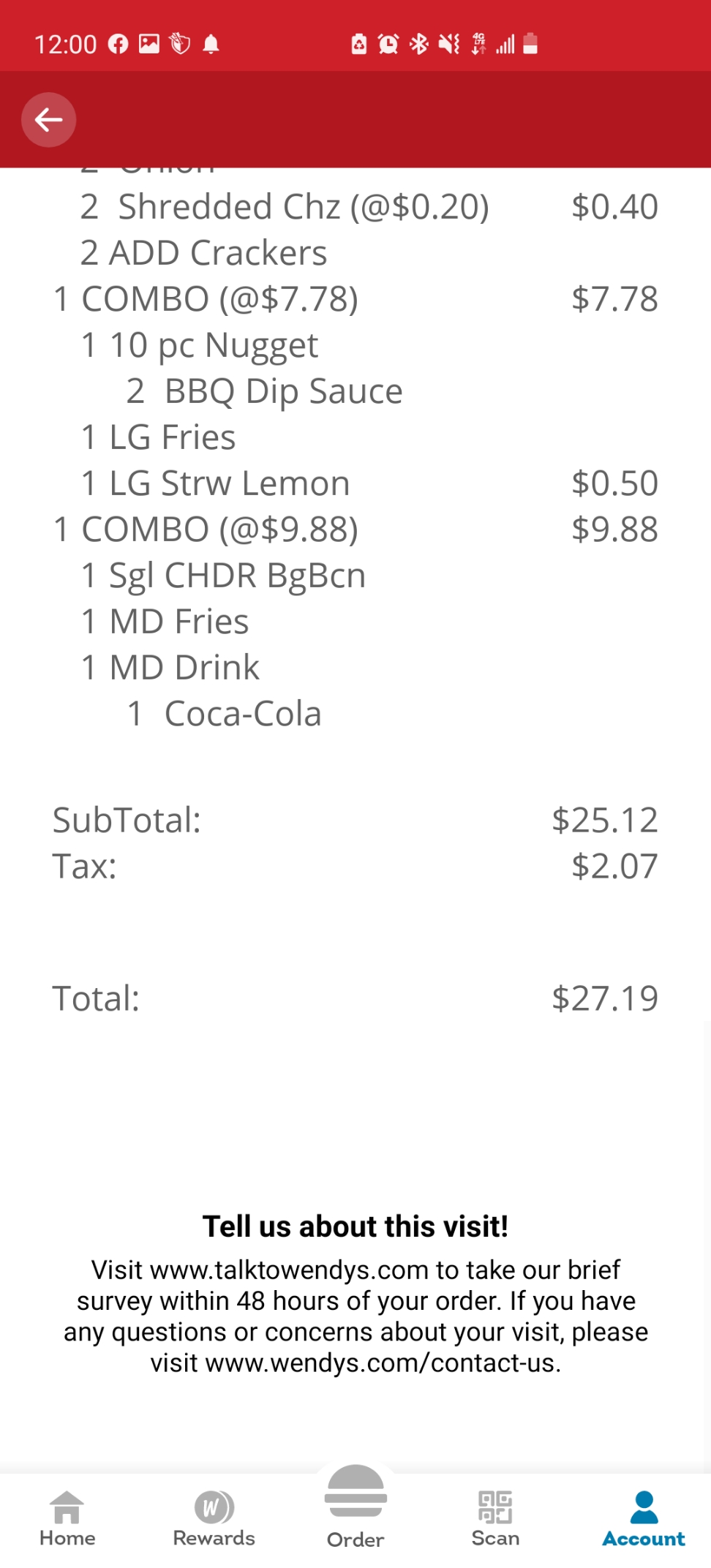Open the www.talktowendys.com survey link

pos(289,1270)
